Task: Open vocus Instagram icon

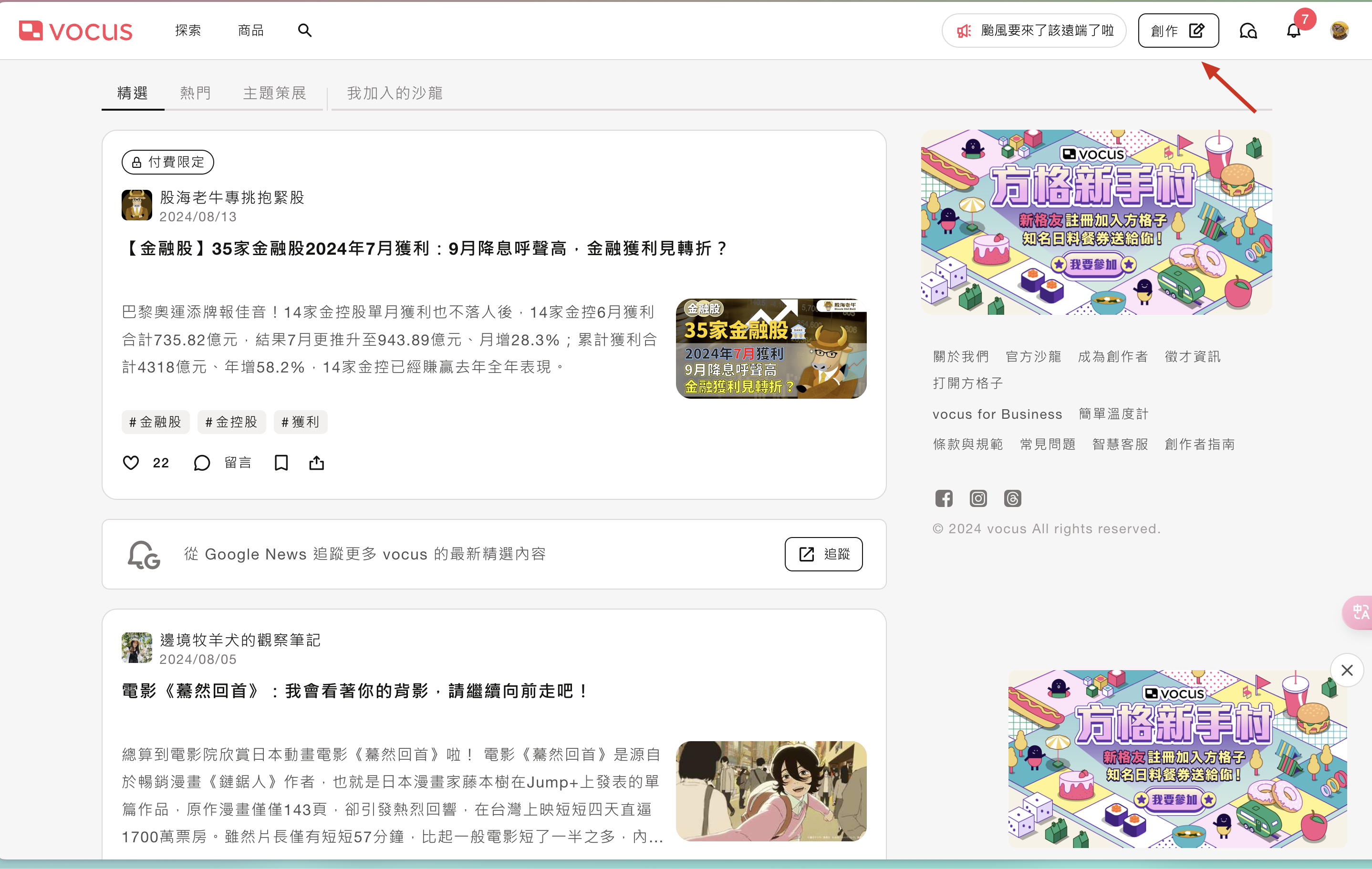Action: pyautogui.click(x=978, y=498)
